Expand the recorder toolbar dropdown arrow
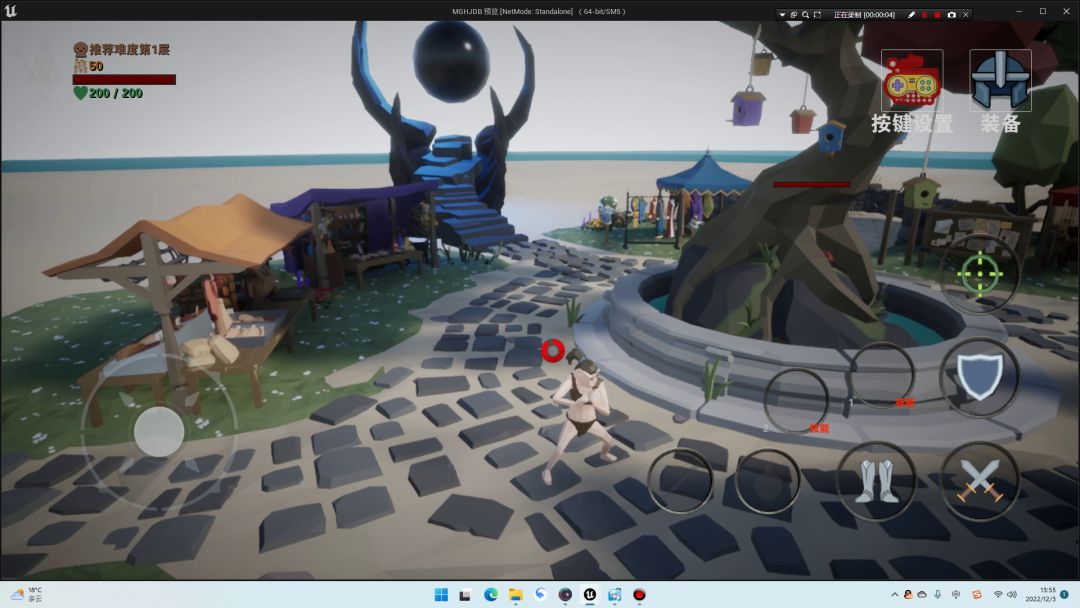This screenshot has width=1080, height=608. (x=782, y=15)
